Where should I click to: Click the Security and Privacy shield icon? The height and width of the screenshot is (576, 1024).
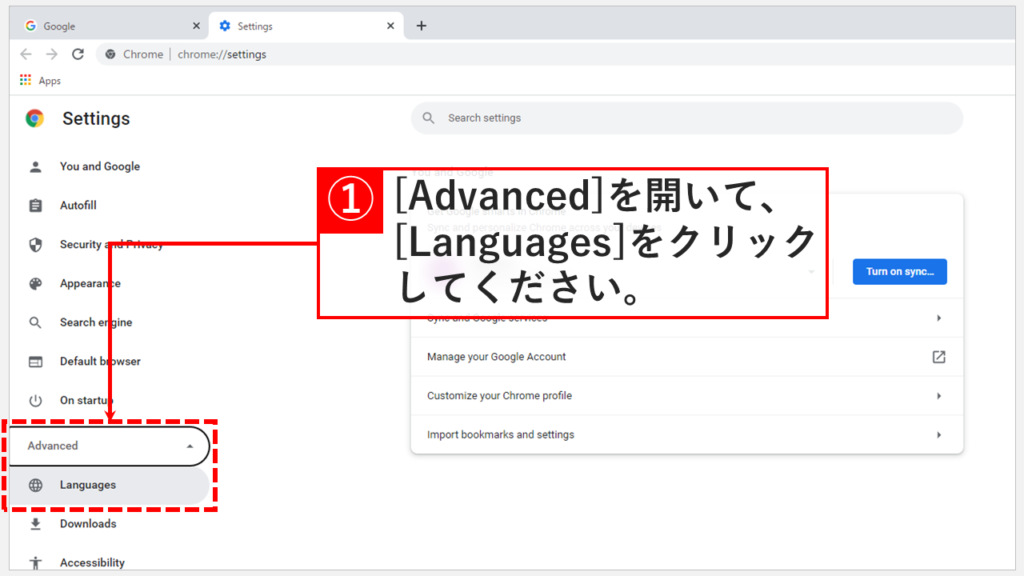tap(36, 245)
